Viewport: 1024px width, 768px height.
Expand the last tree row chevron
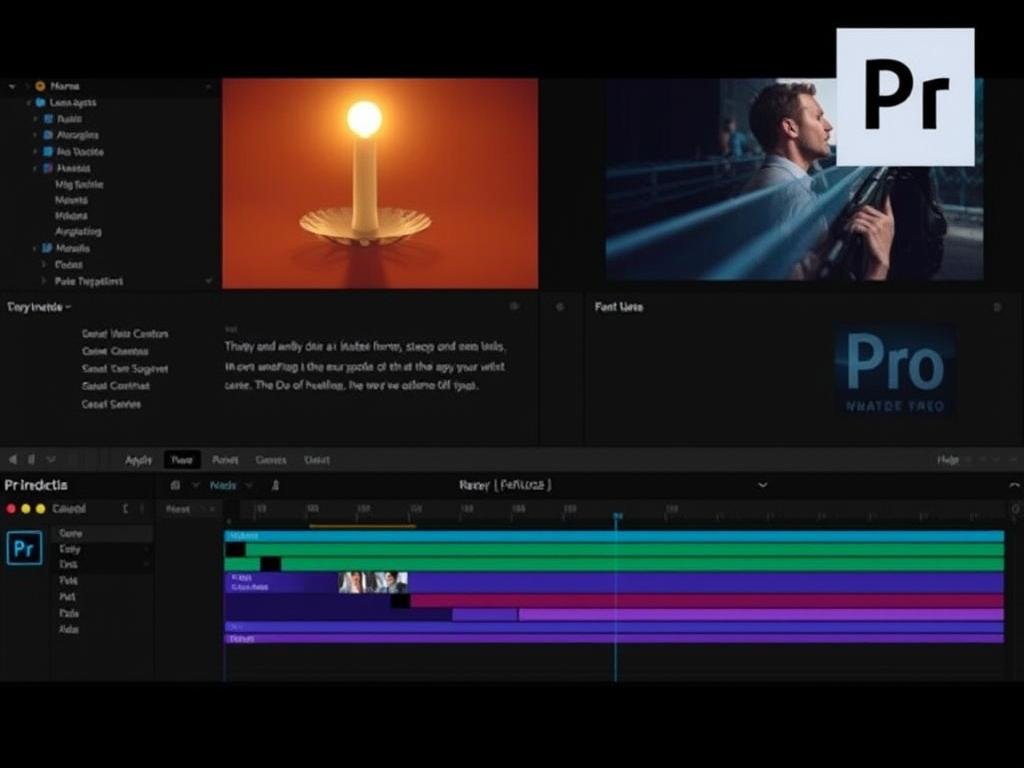click(44, 281)
